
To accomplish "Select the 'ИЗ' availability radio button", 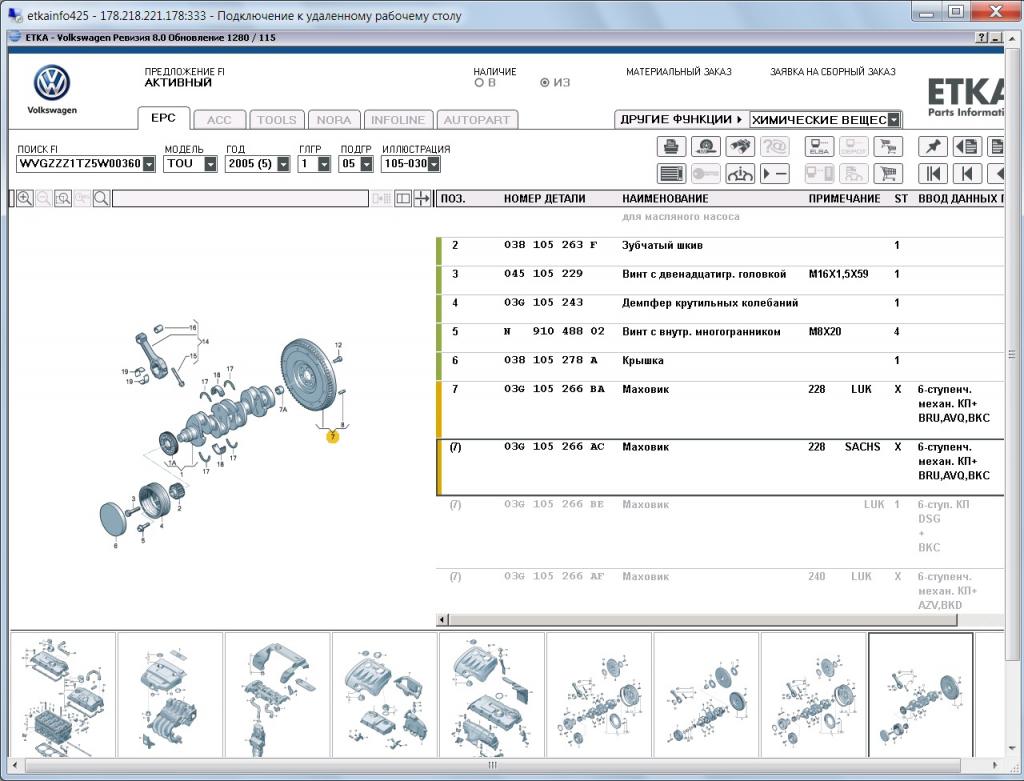I will click(545, 83).
